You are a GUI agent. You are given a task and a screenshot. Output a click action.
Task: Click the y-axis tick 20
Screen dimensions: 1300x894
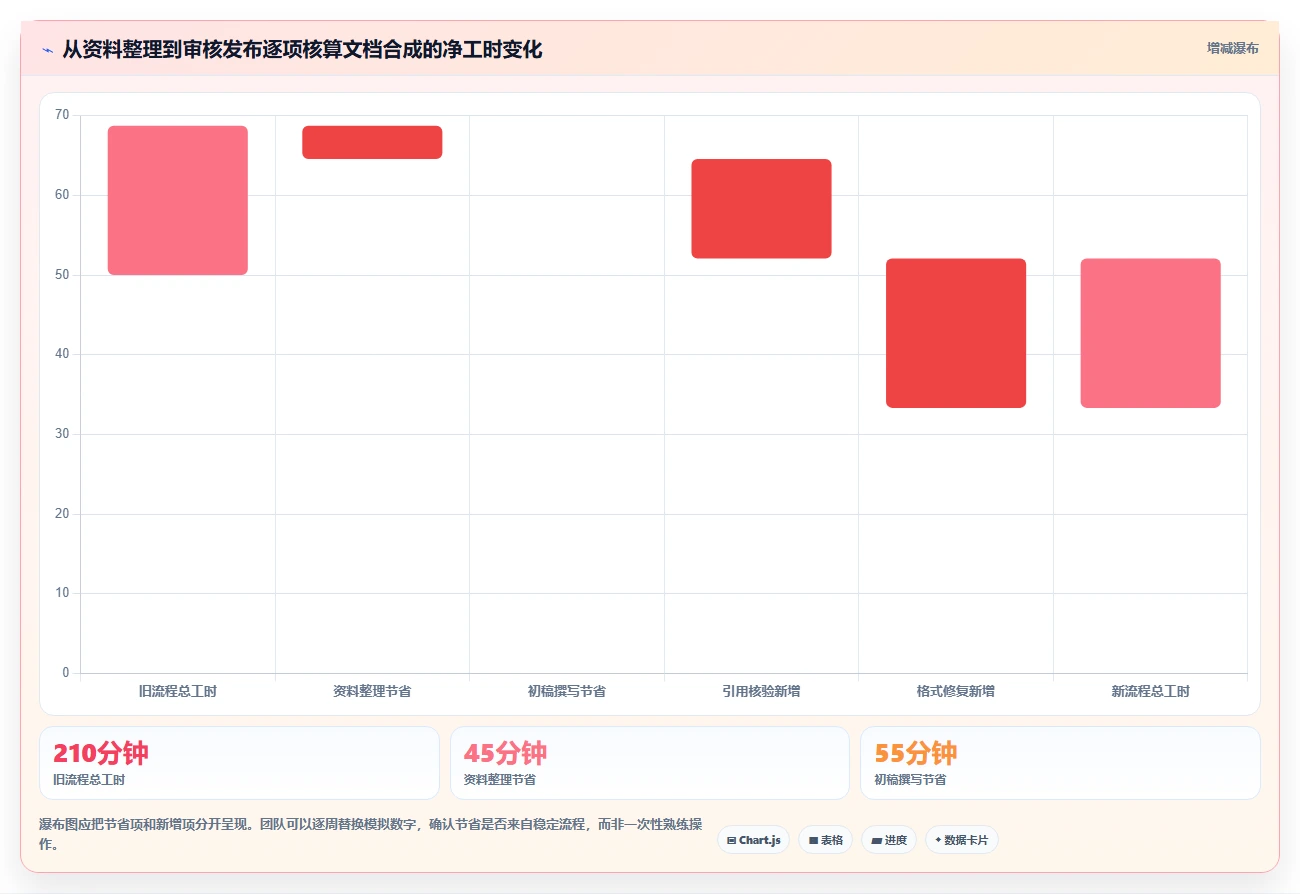tap(62, 514)
